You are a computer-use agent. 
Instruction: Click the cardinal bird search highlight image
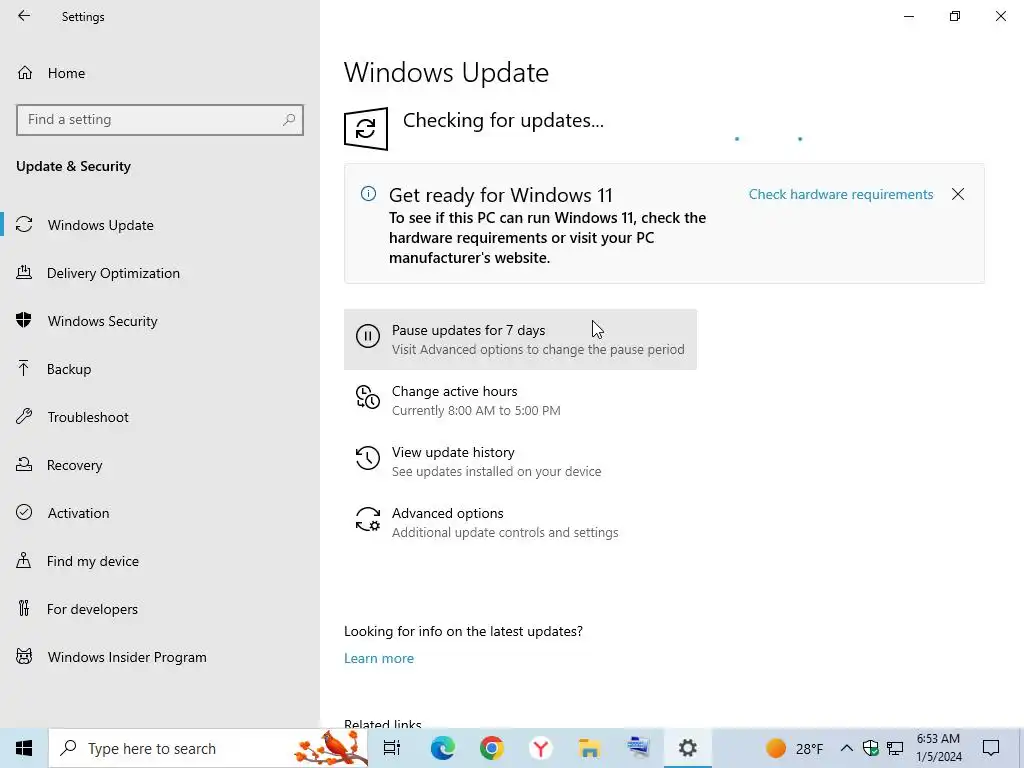coord(330,748)
